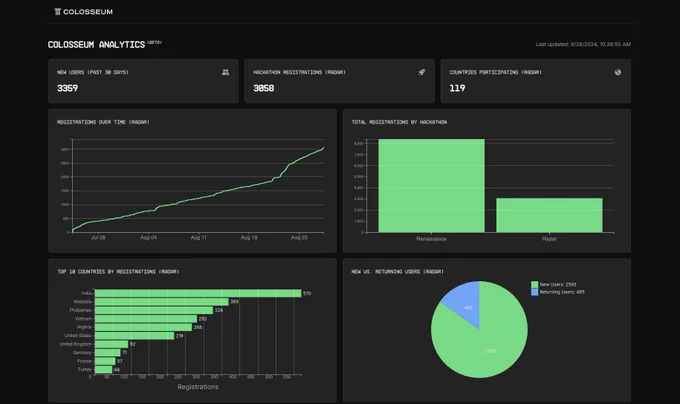Toggle the New Users legend label
This screenshot has height=404, width=680.
pos(558,285)
